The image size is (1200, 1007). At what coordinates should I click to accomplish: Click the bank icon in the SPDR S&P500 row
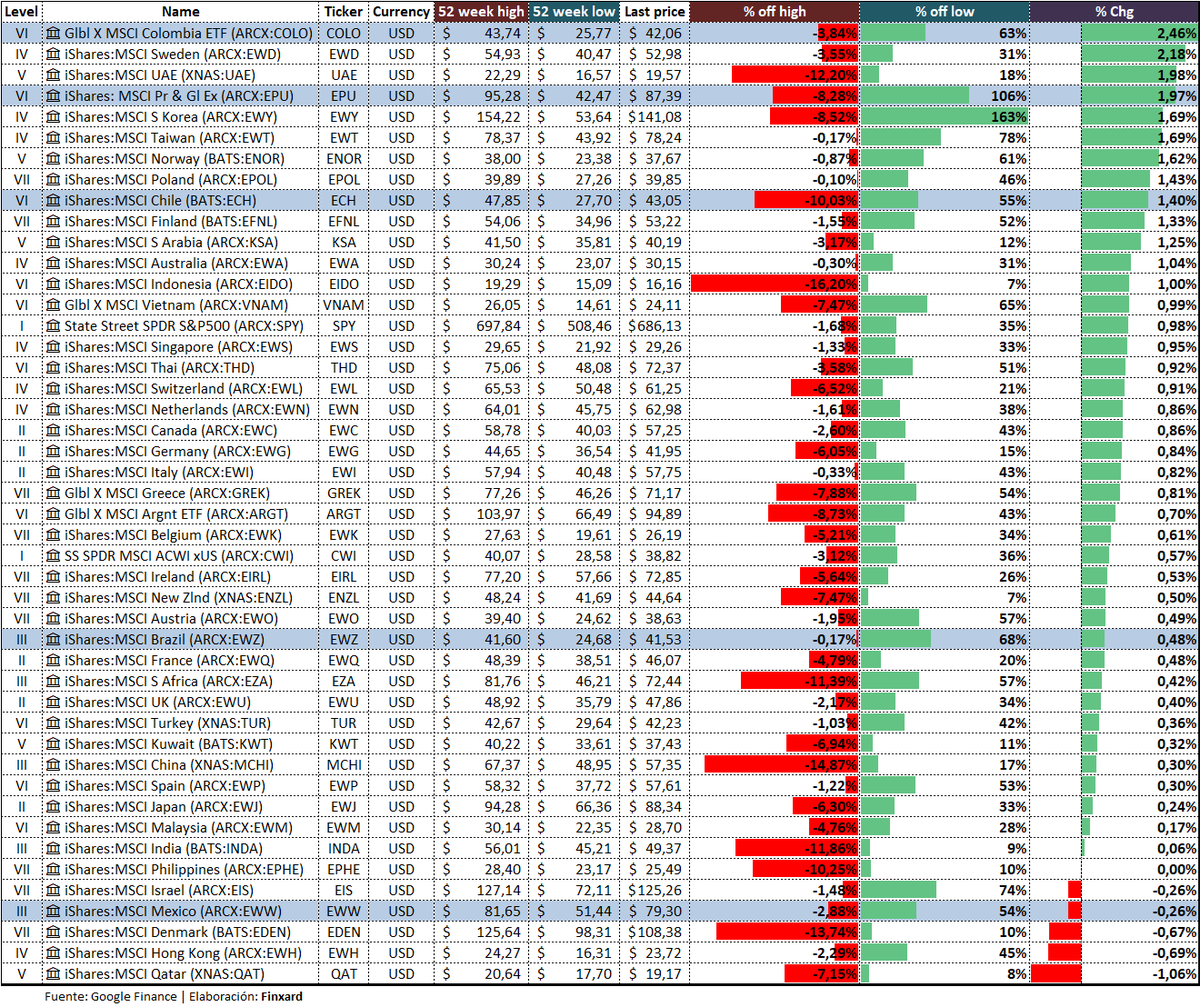click(x=53, y=326)
